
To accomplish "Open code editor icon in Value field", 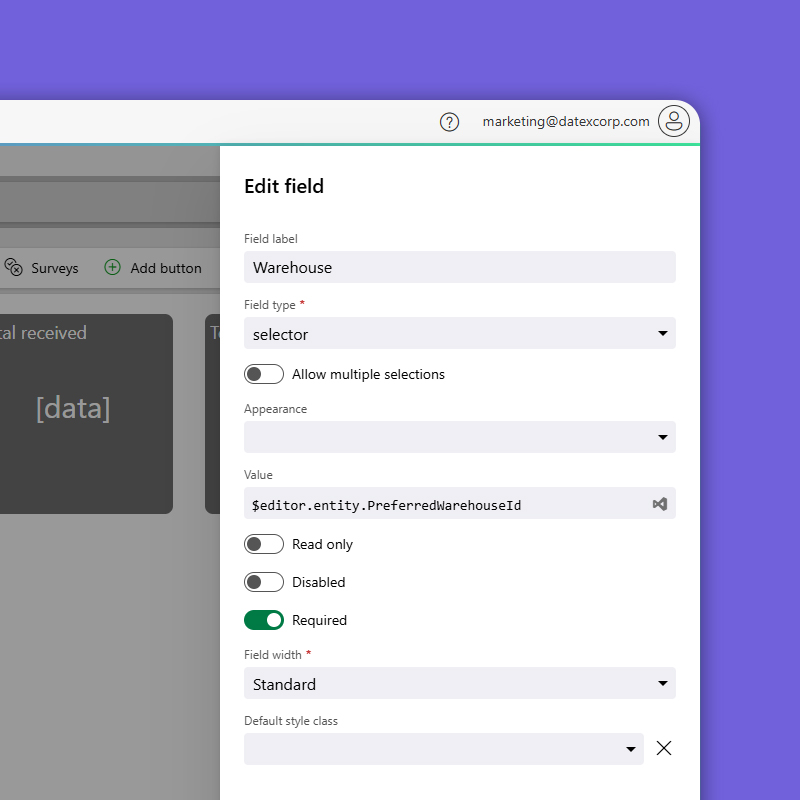I will point(659,504).
